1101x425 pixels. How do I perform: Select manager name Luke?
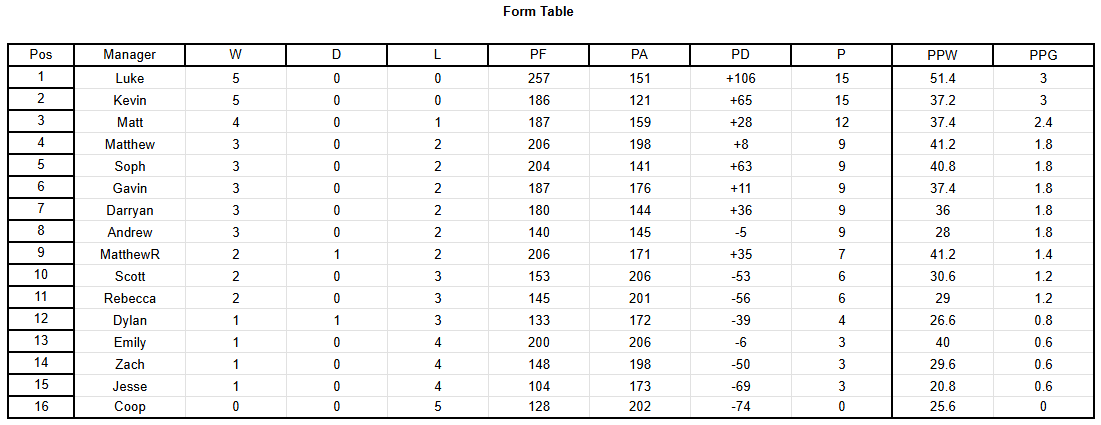[129, 79]
